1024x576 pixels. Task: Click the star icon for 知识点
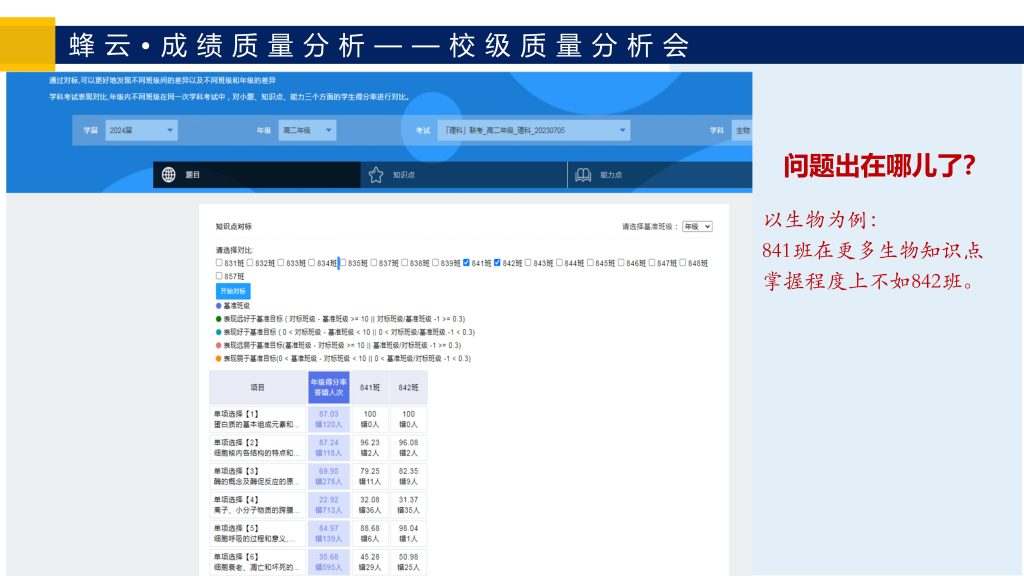click(x=376, y=175)
